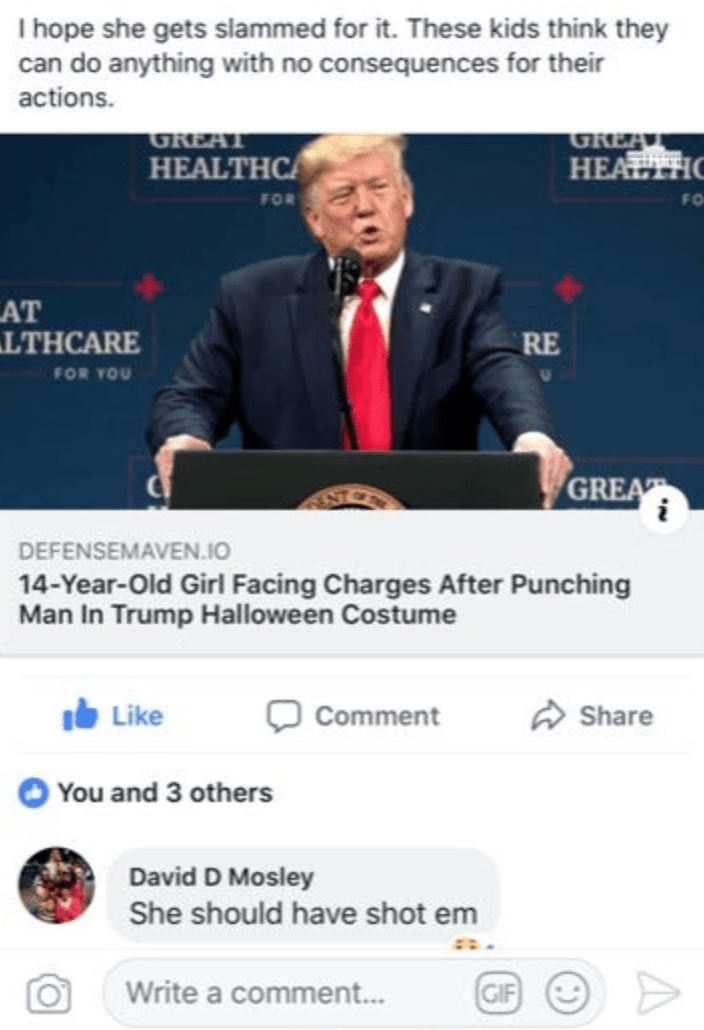The height and width of the screenshot is (1030, 704).
Task: Open the '14-Year-Old Girl Facing Charges' headline
Action: coord(324,599)
